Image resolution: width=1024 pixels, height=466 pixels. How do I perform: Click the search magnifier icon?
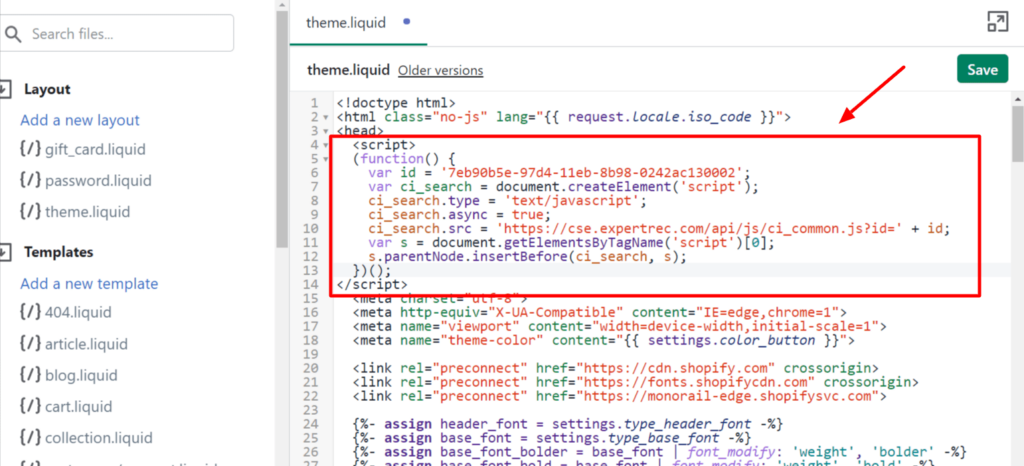pyautogui.click(x=14, y=34)
